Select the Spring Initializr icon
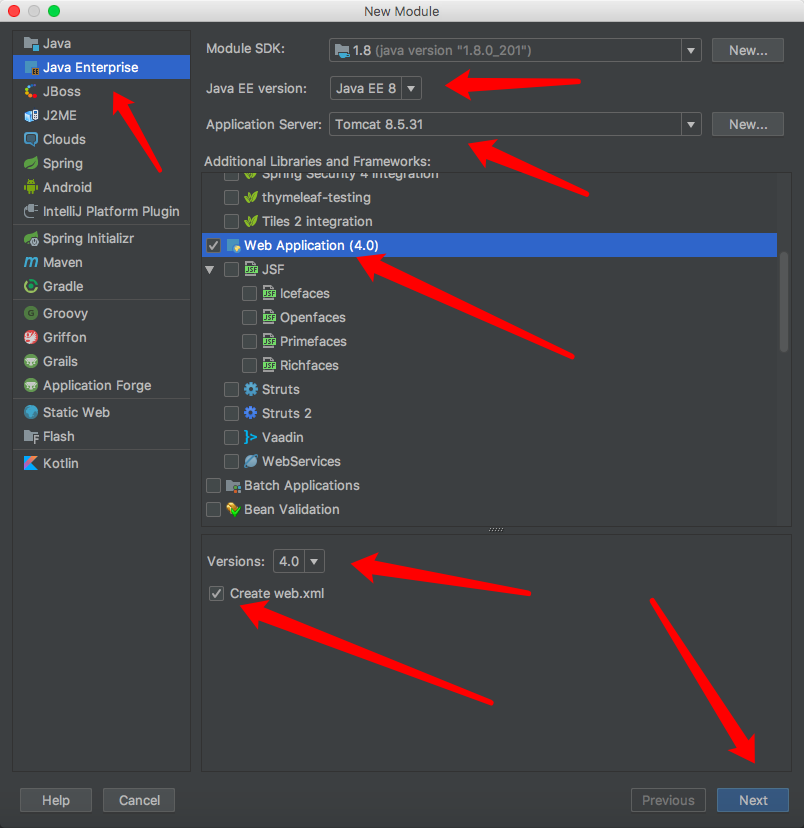 pyautogui.click(x=31, y=239)
